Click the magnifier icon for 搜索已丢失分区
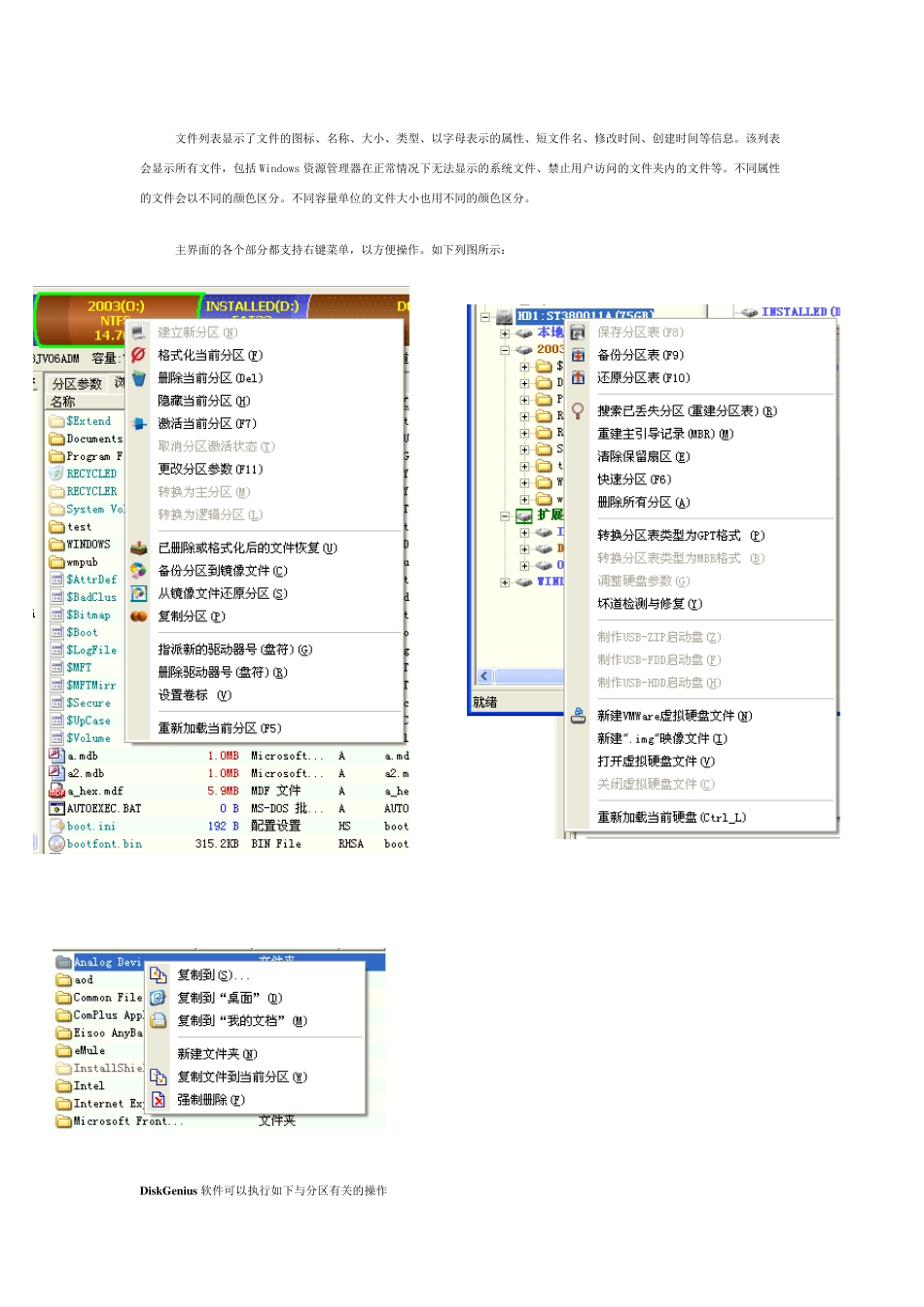 [578, 410]
